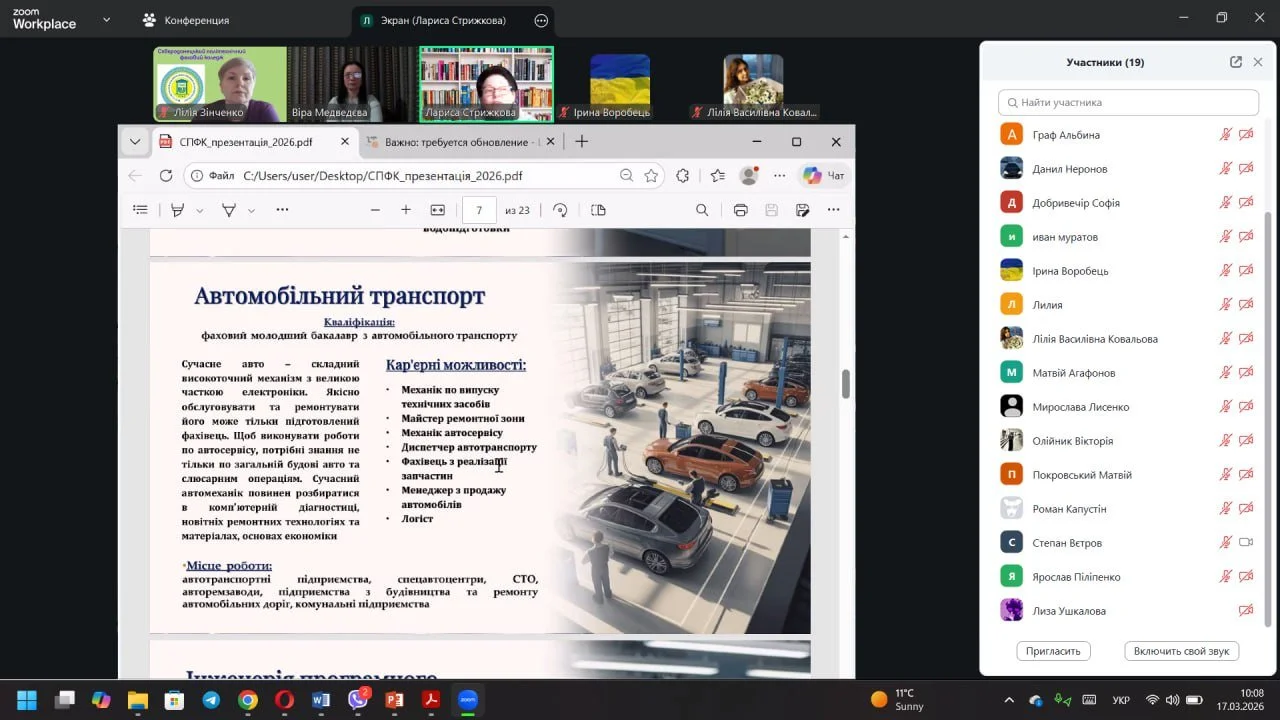Viewport: 1280px width, 720px height.
Task: Toggle camera for Степан Ветров
Action: 1246,543
